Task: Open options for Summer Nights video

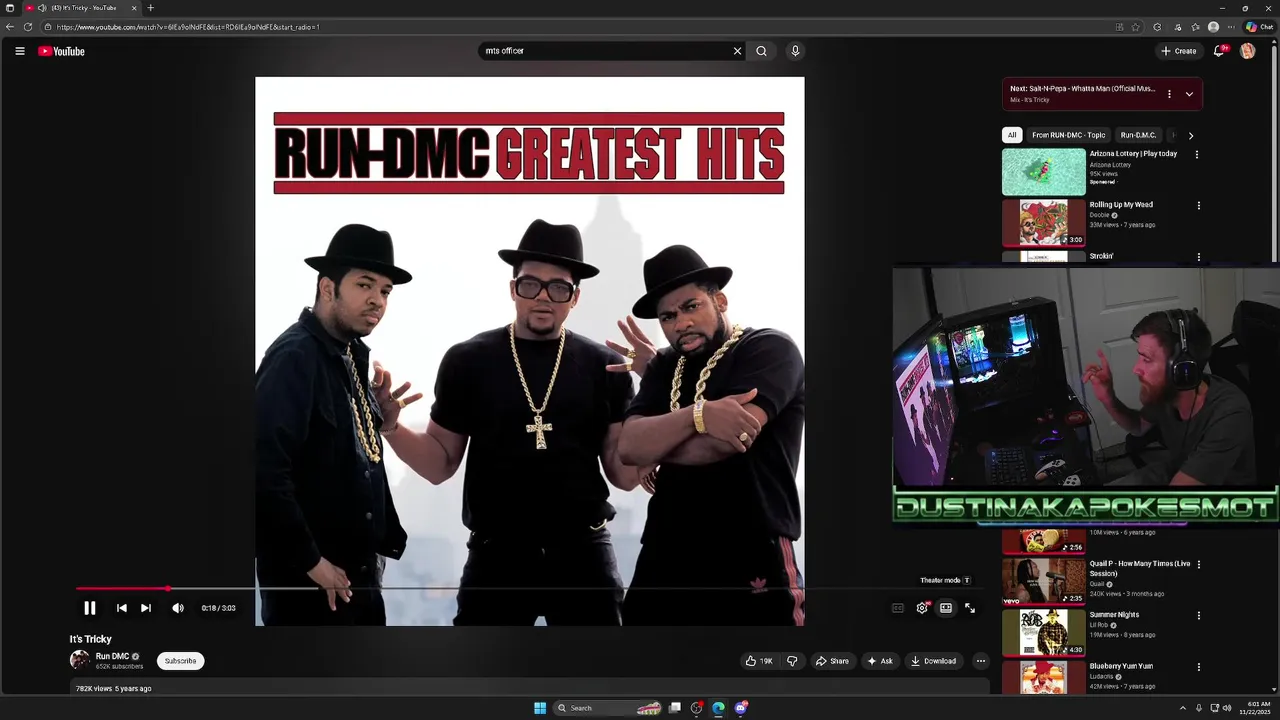Action: click(x=1199, y=616)
